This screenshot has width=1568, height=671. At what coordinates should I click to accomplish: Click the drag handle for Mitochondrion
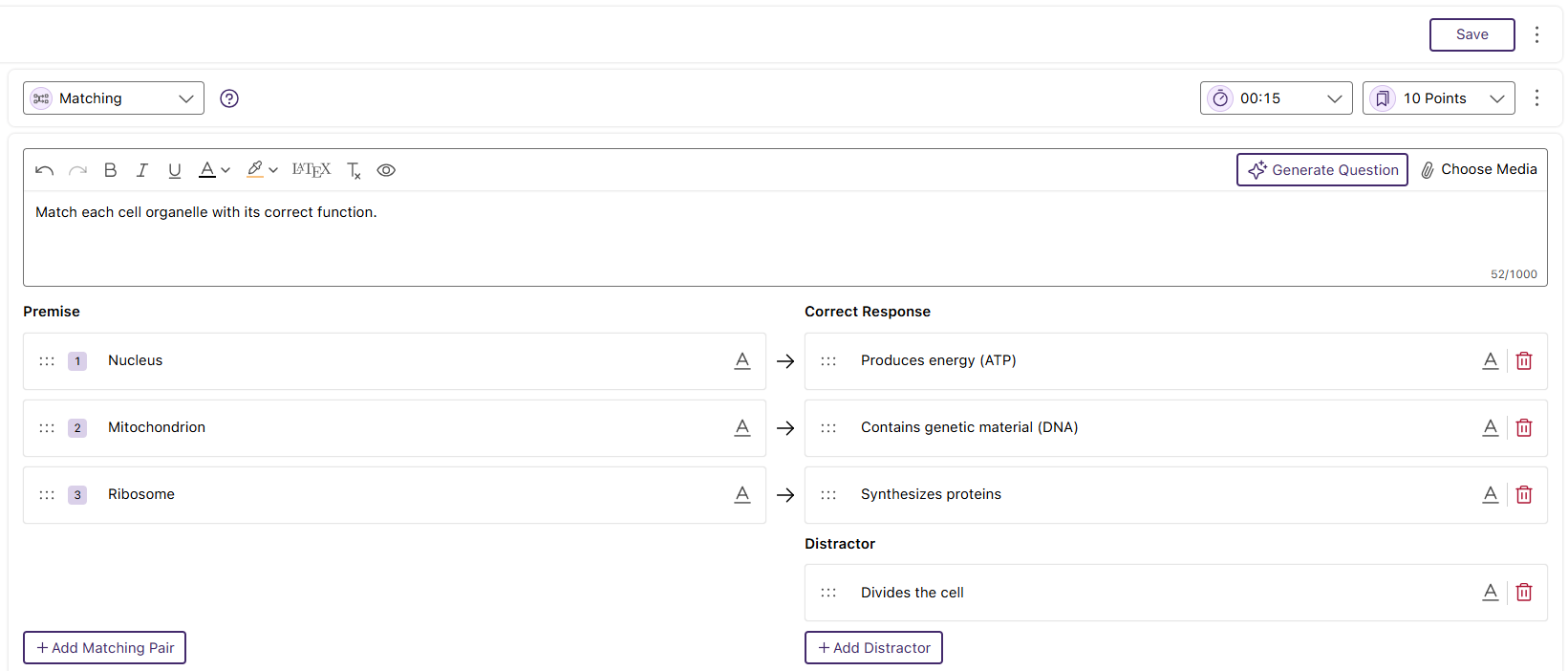[47, 428]
